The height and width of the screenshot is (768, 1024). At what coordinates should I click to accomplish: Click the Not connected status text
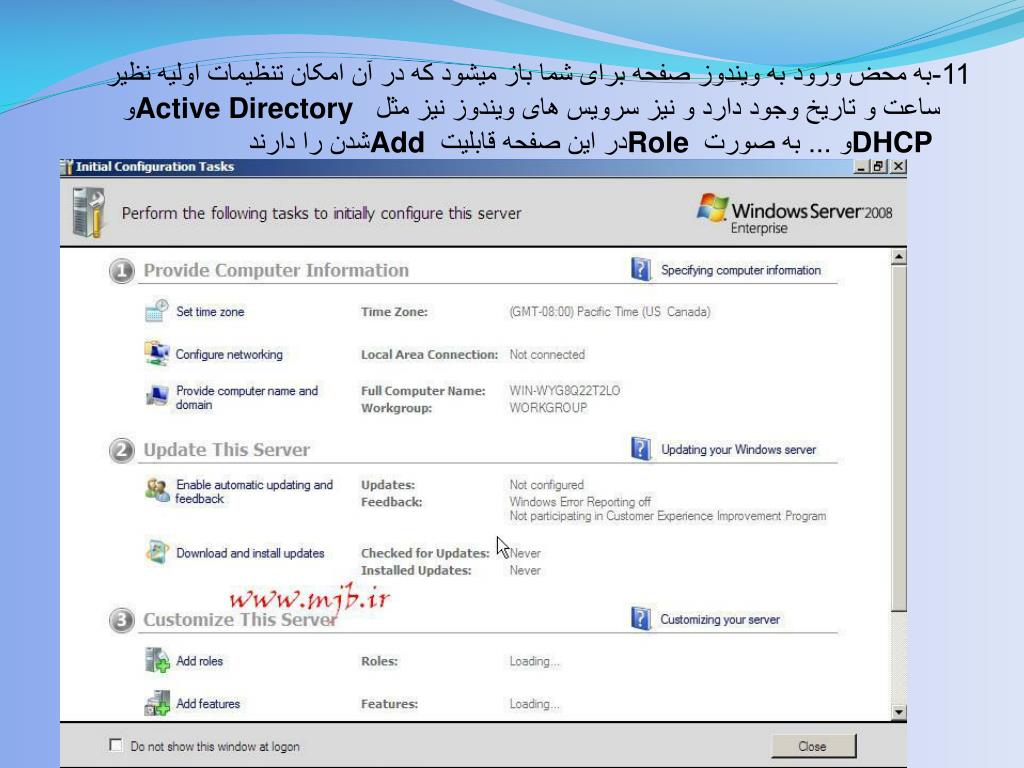pos(547,354)
